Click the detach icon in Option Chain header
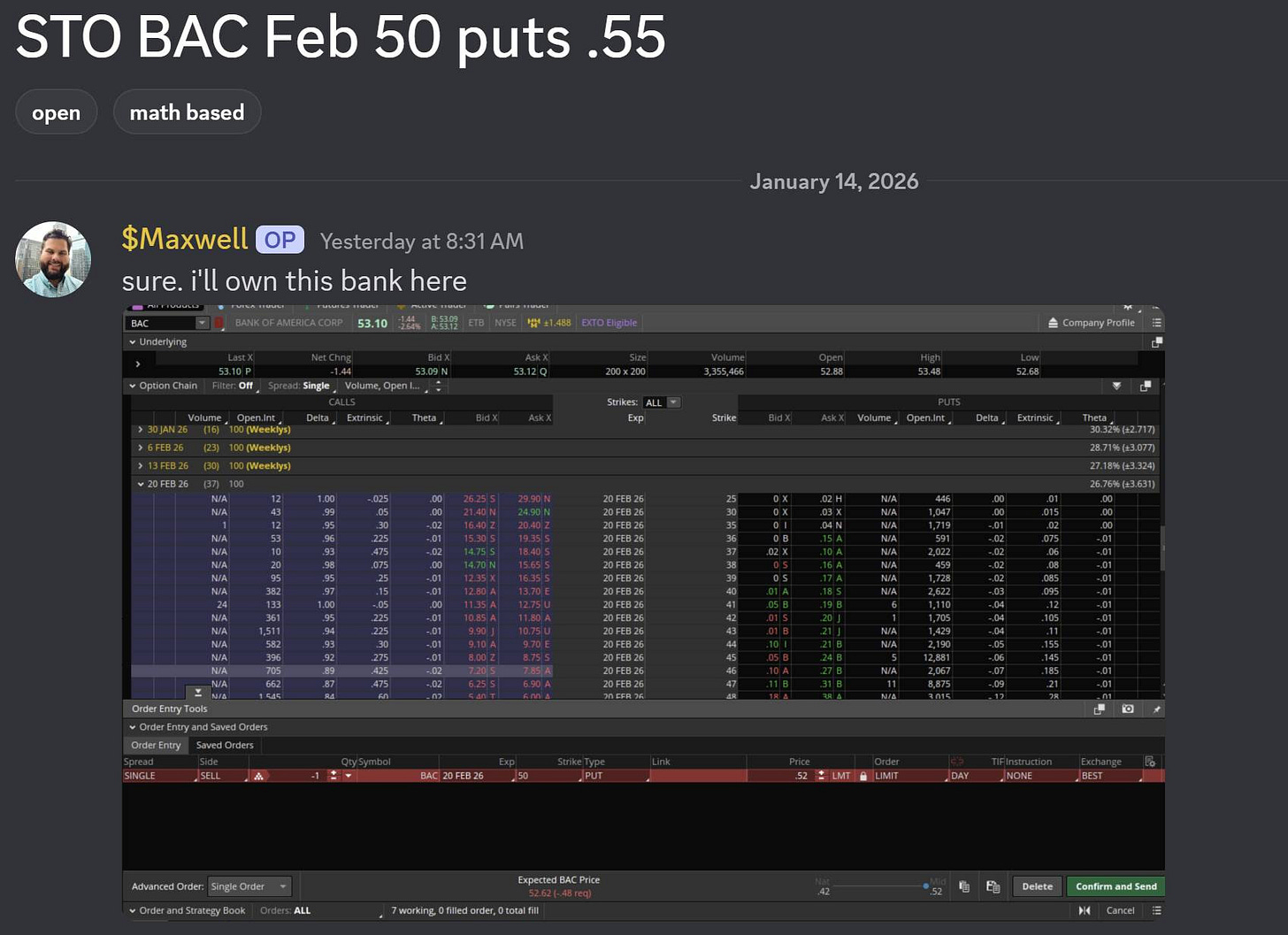The width and height of the screenshot is (1288, 935). (x=1145, y=386)
